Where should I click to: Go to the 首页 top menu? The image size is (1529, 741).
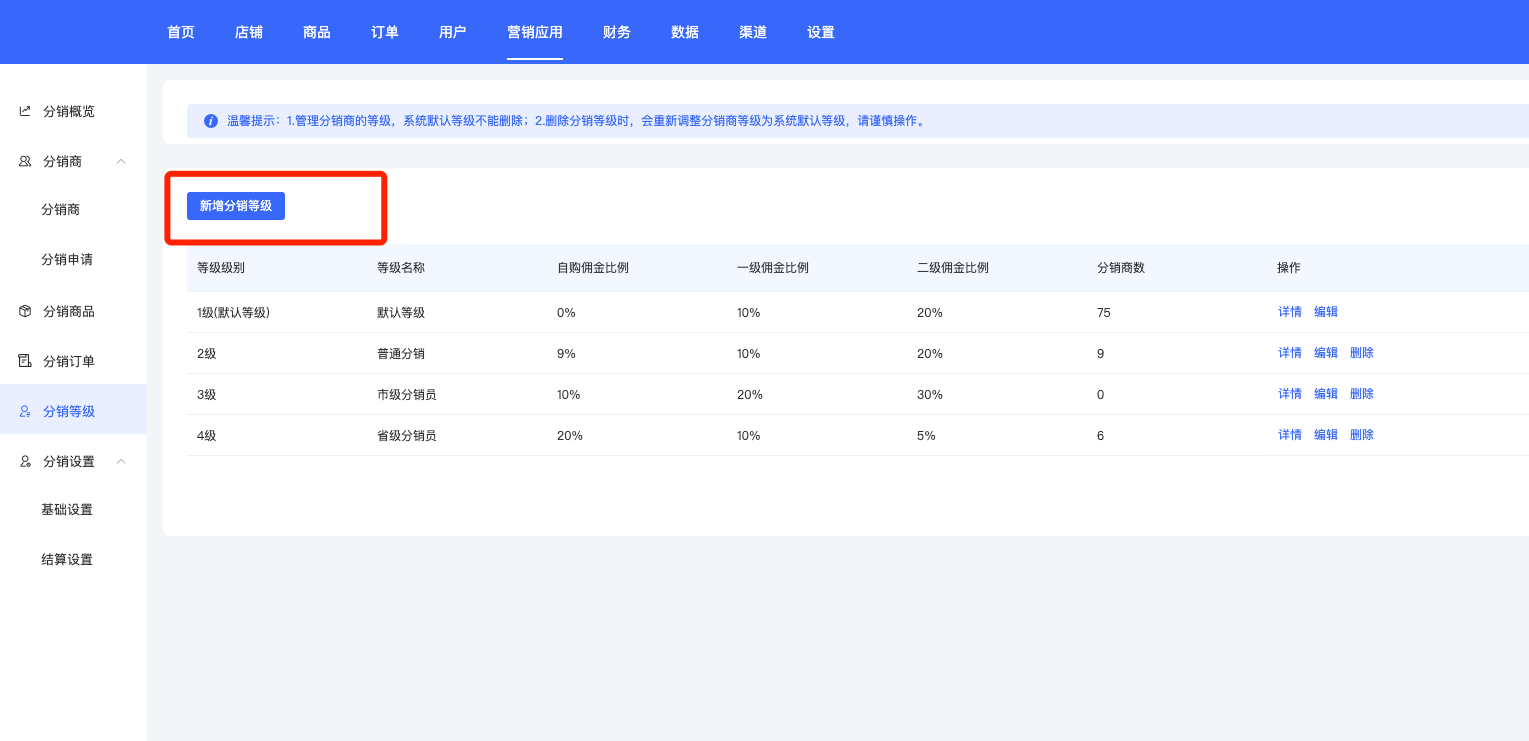(181, 32)
